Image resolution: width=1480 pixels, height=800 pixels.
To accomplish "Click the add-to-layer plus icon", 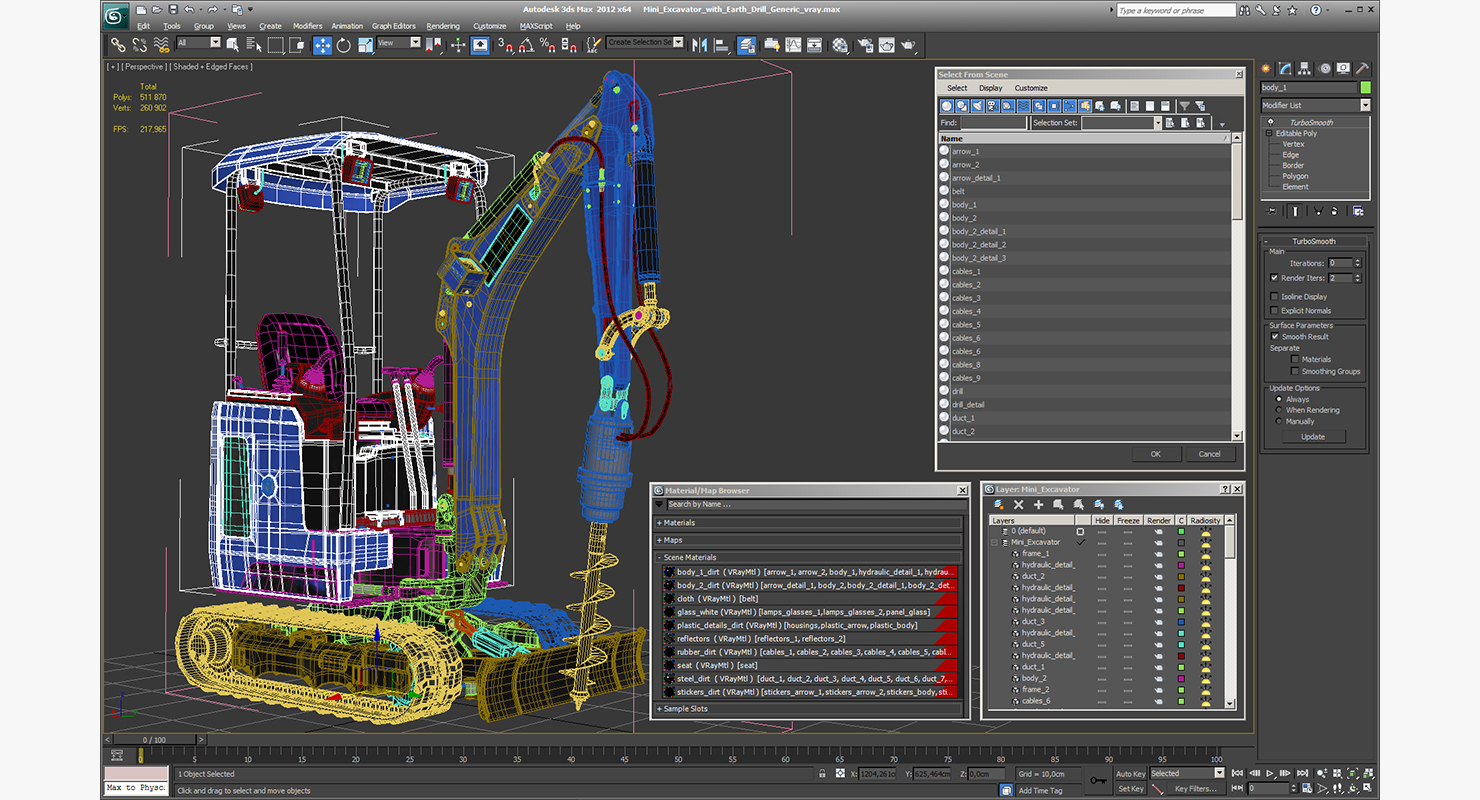I will [x=1038, y=505].
